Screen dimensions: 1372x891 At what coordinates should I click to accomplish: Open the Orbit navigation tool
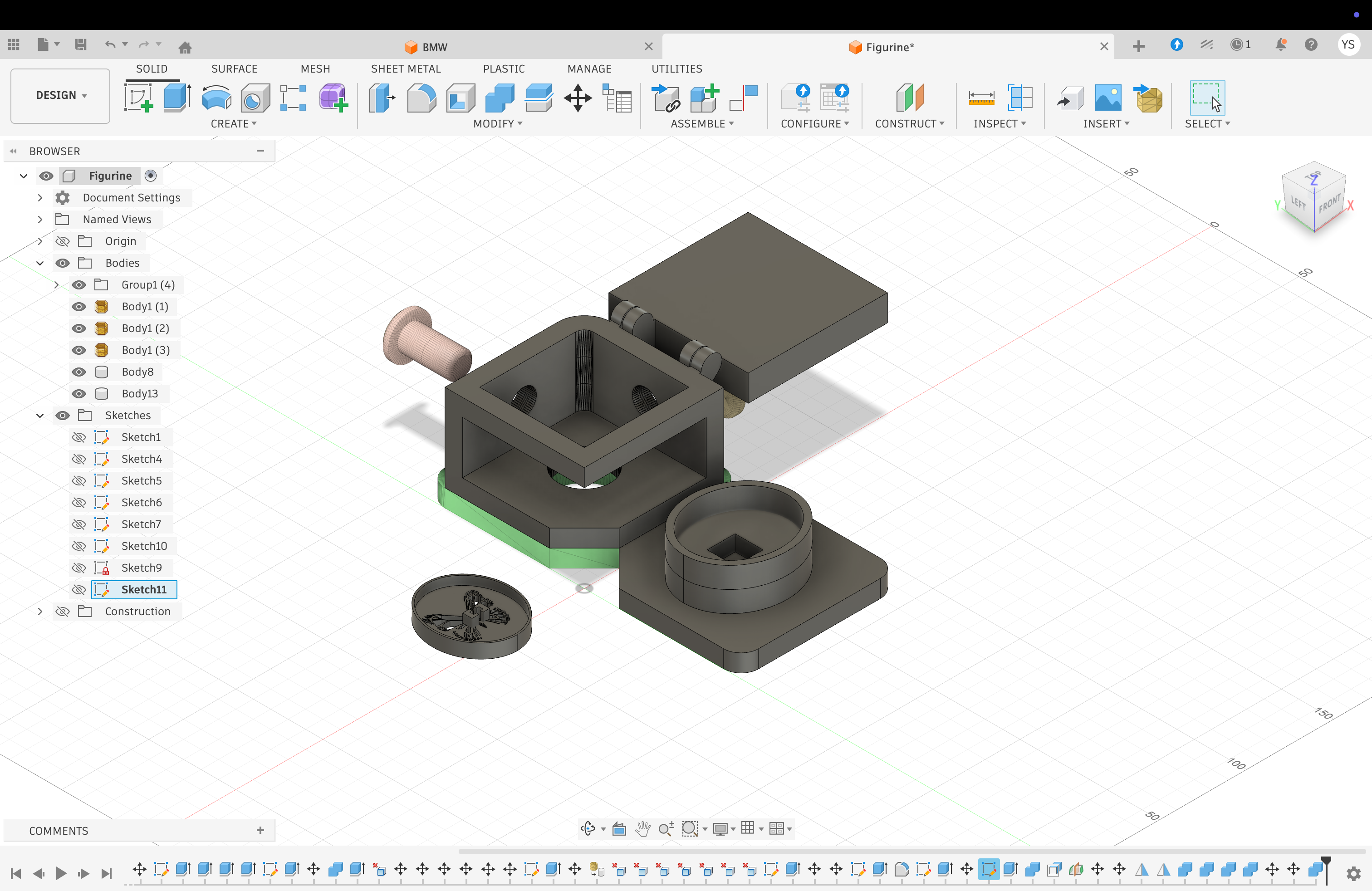tap(588, 829)
